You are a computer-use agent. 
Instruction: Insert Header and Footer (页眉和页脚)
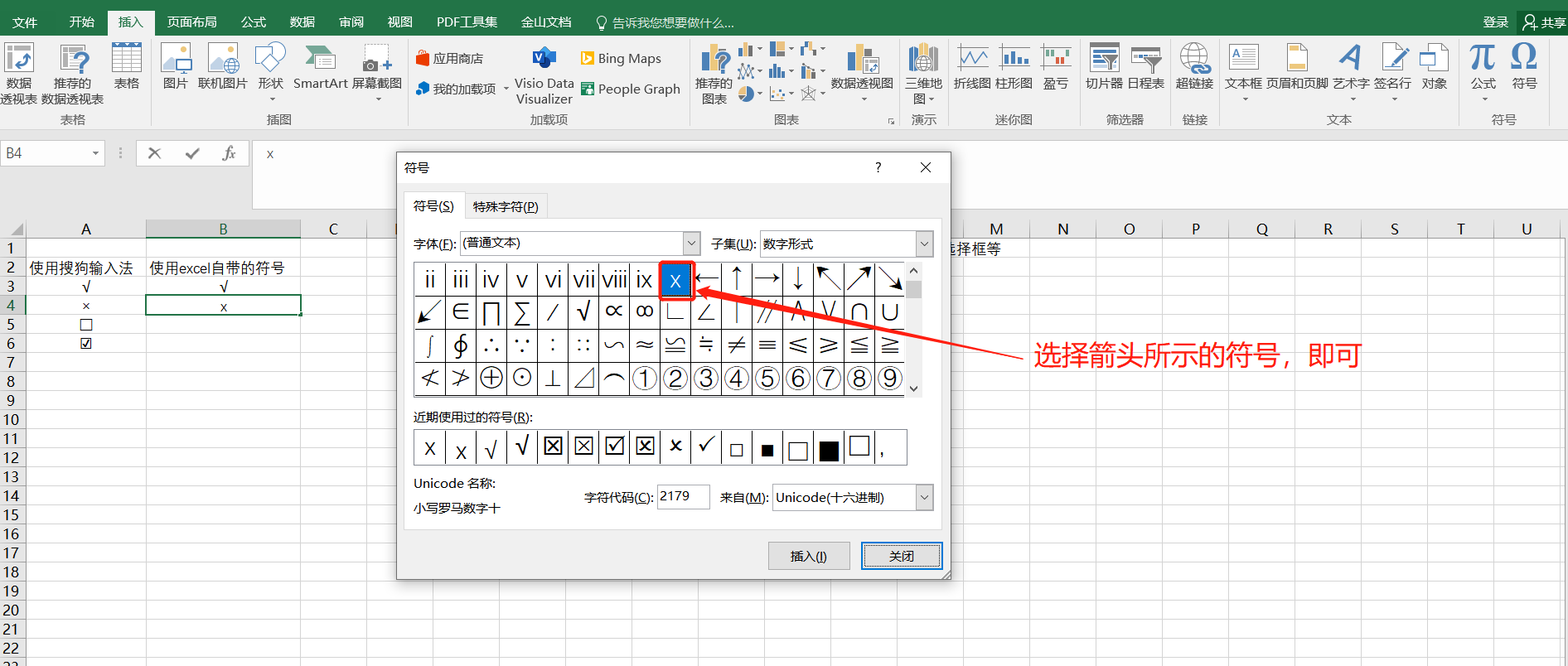[1297, 66]
